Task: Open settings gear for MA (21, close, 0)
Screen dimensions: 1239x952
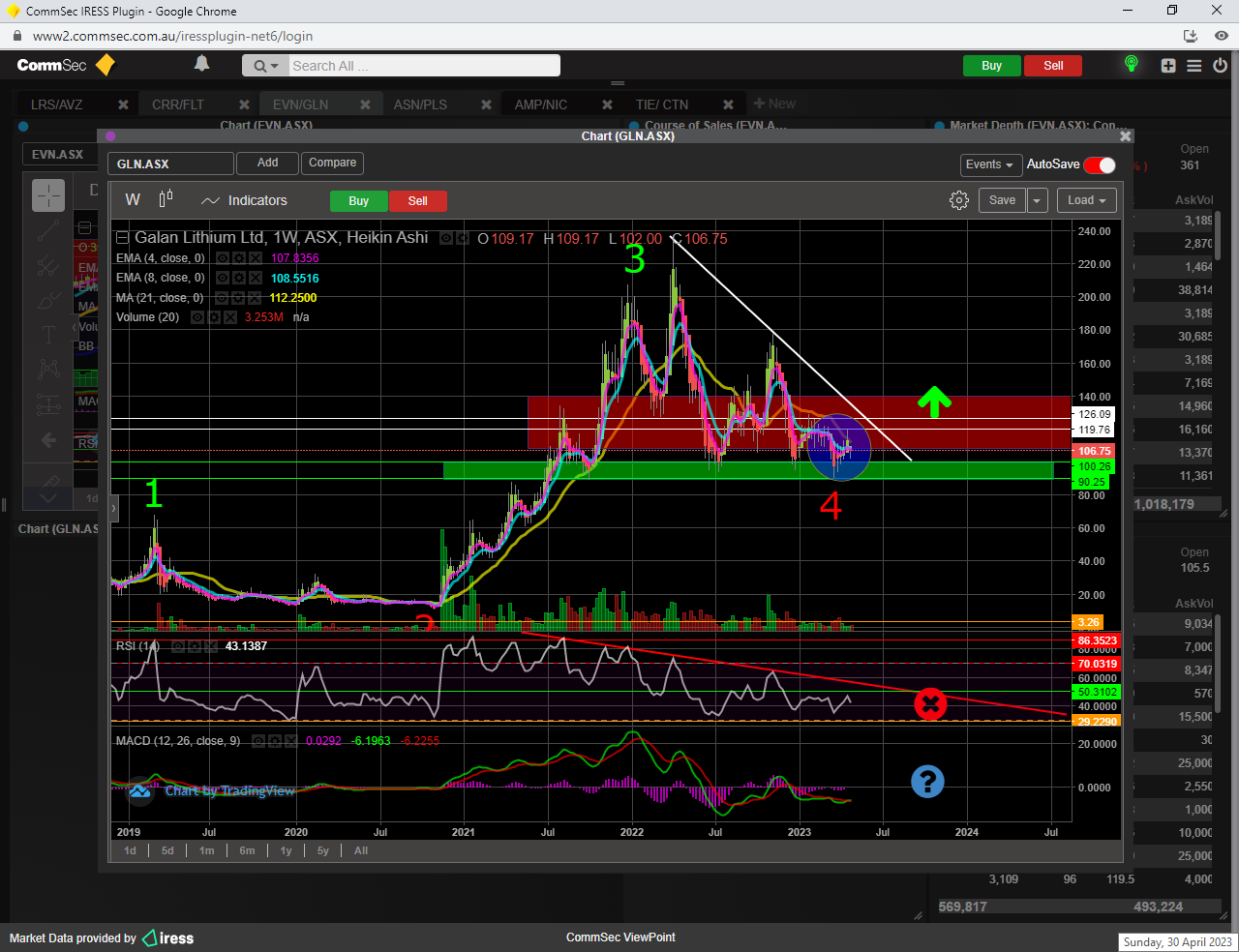Action: [237, 298]
